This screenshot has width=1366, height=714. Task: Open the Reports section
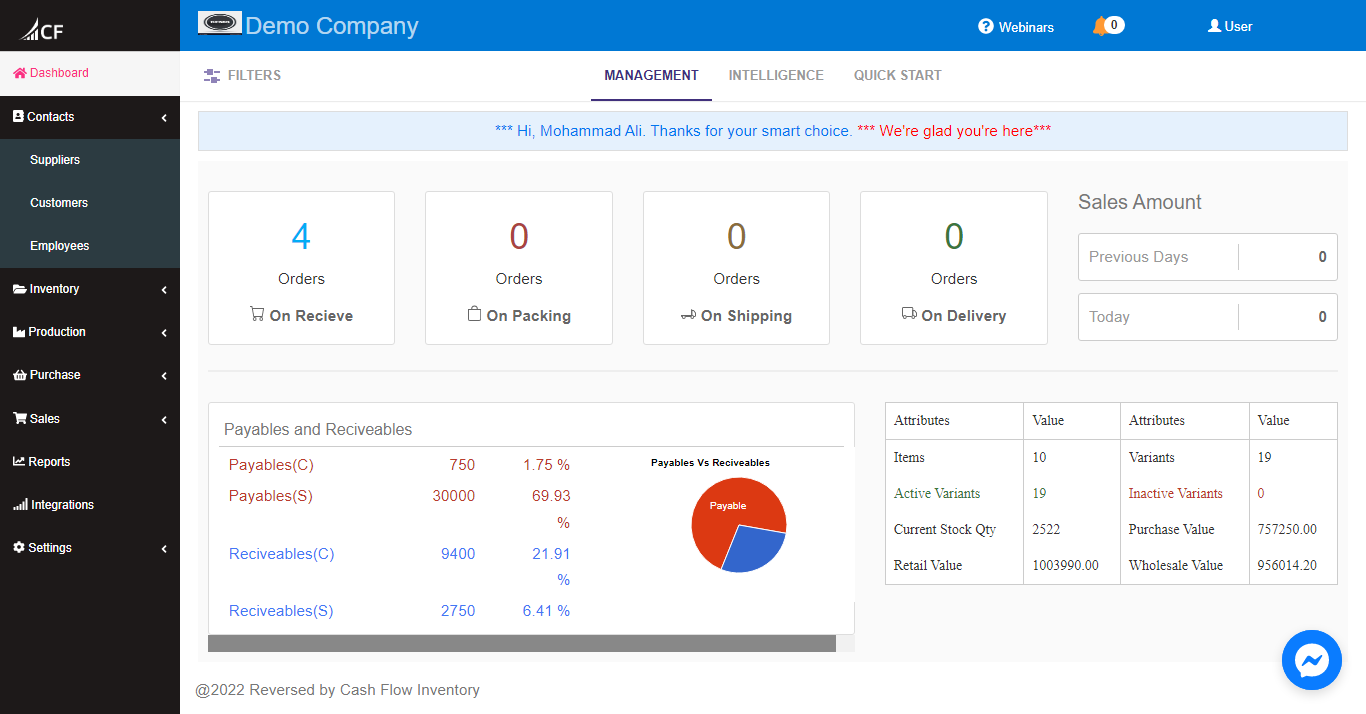pyautogui.click(x=42, y=461)
